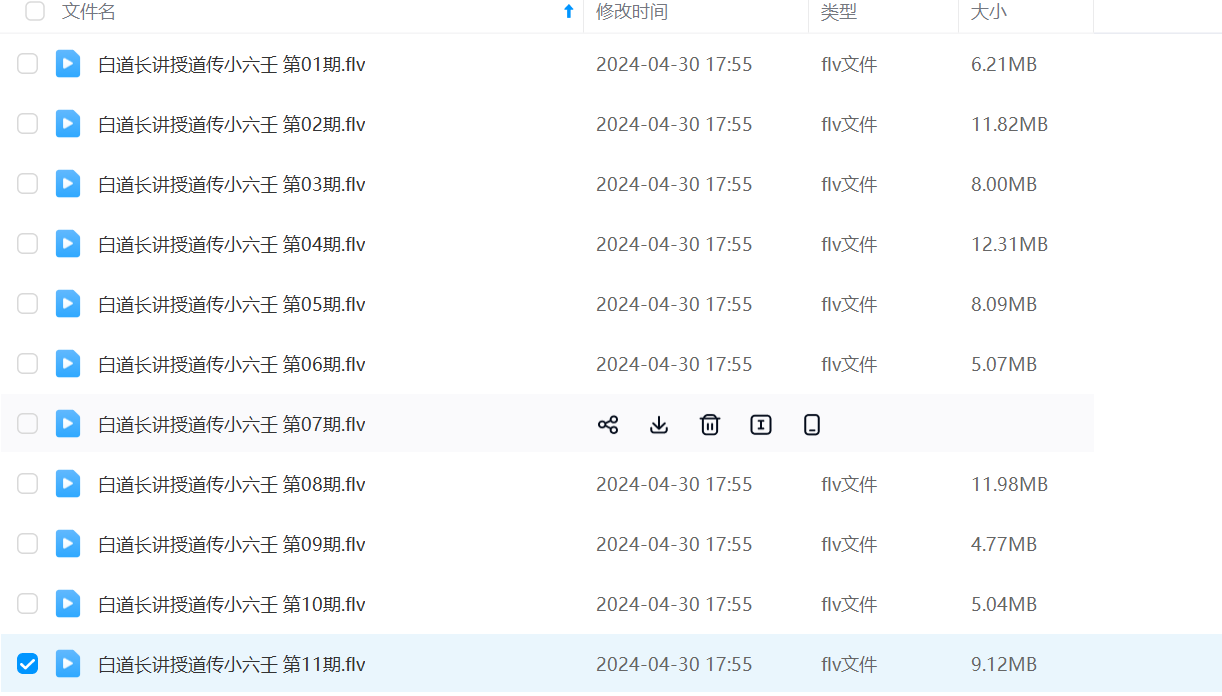Click the mobile device icon in 第07期 row
The image size is (1222, 696).
(812, 425)
